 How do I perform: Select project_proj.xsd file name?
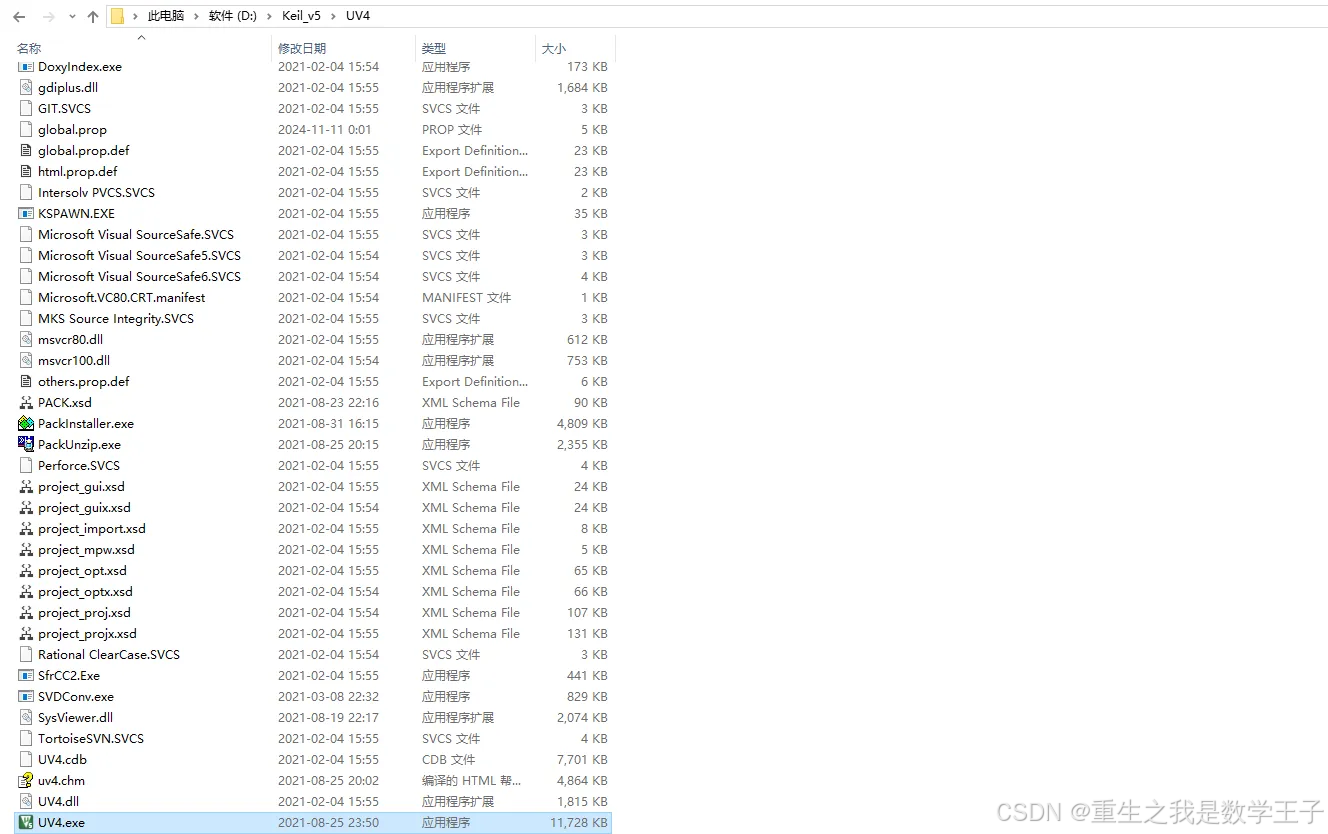click(x=84, y=612)
